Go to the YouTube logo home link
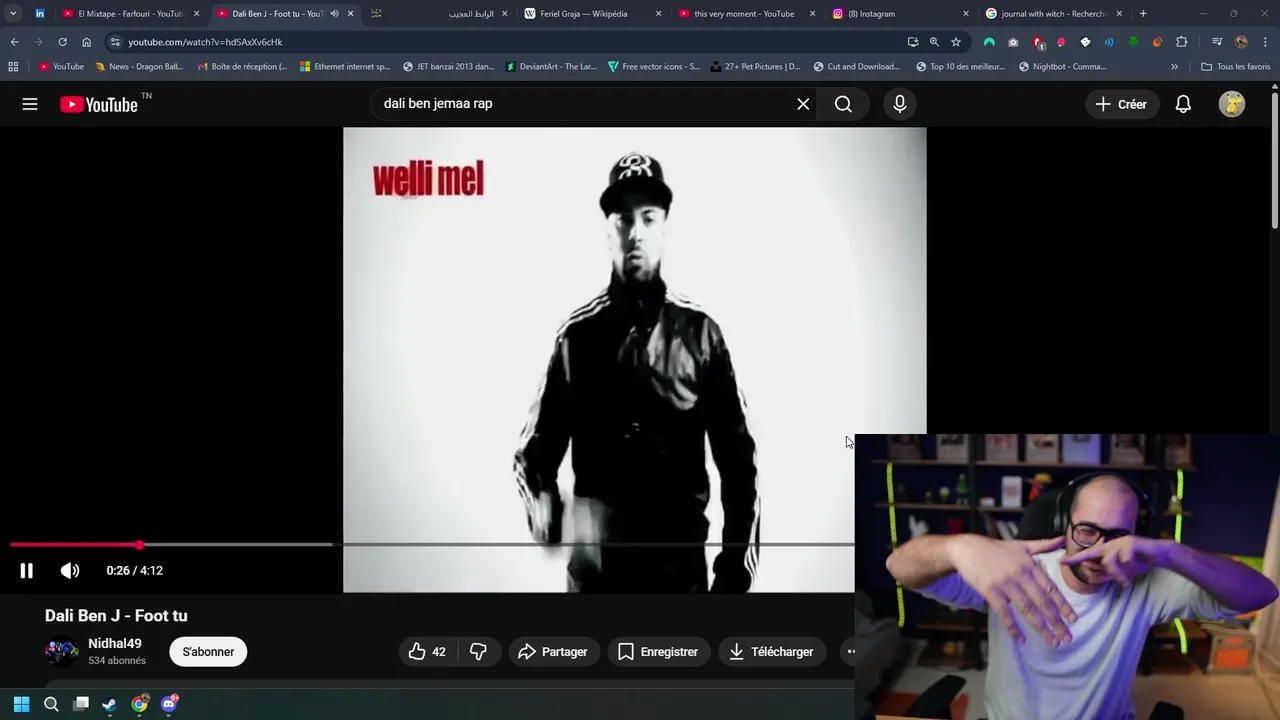The image size is (1280, 720). click(99, 104)
